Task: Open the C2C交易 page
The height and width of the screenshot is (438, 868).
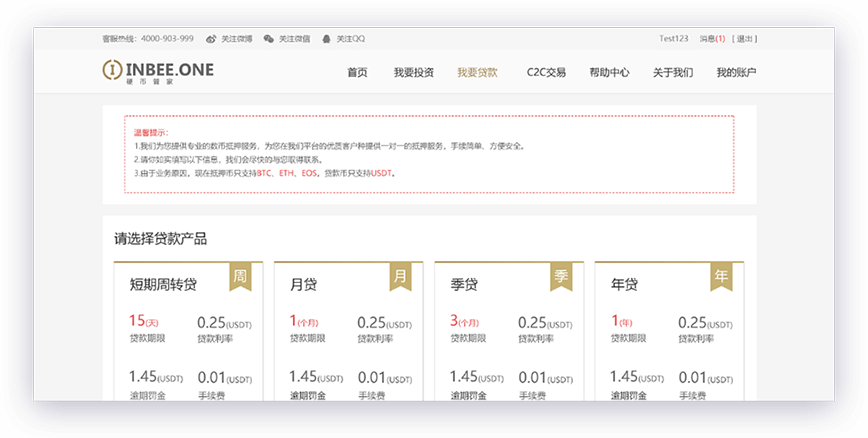Action: pos(546,73)
